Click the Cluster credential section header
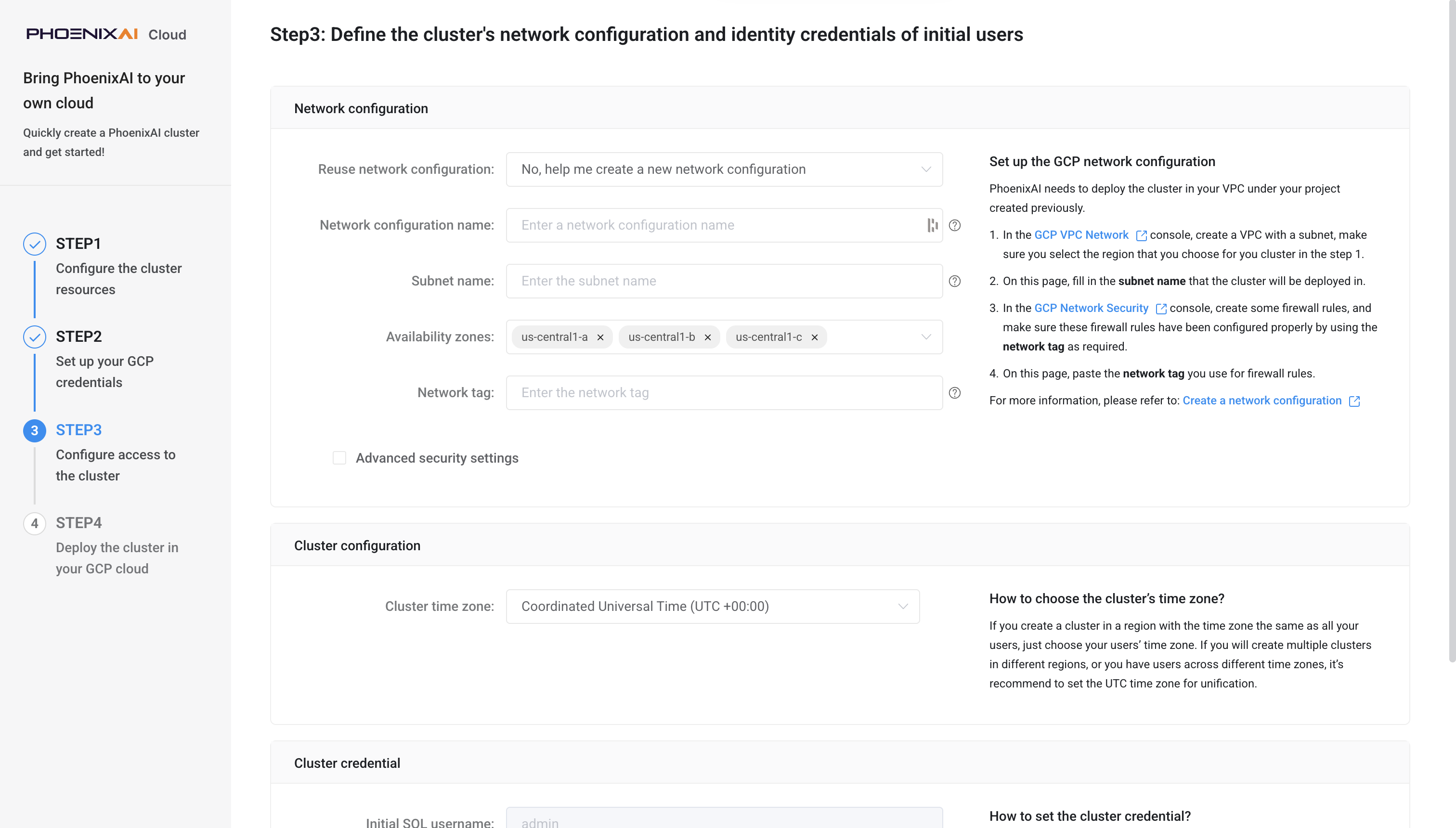 (840, 763)
